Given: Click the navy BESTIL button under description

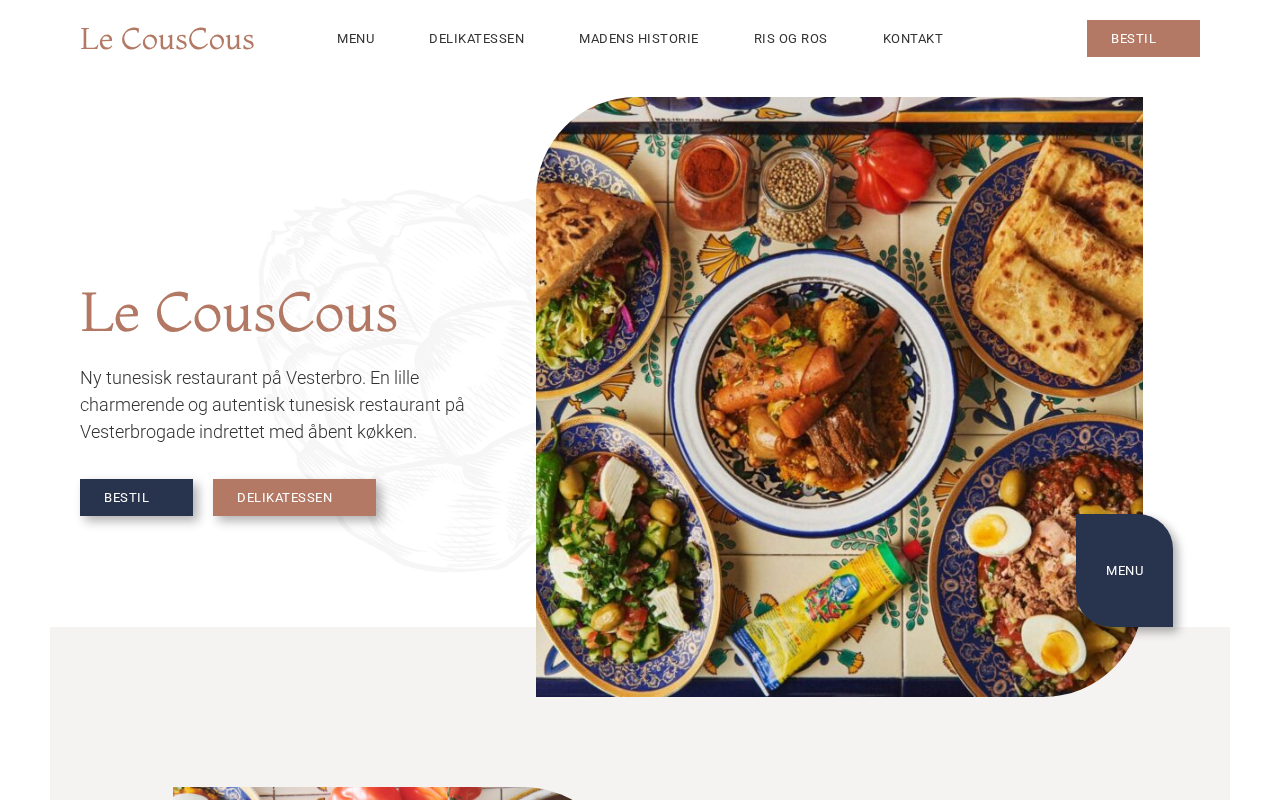Looking at the screenshot, I should pos(136,497).
